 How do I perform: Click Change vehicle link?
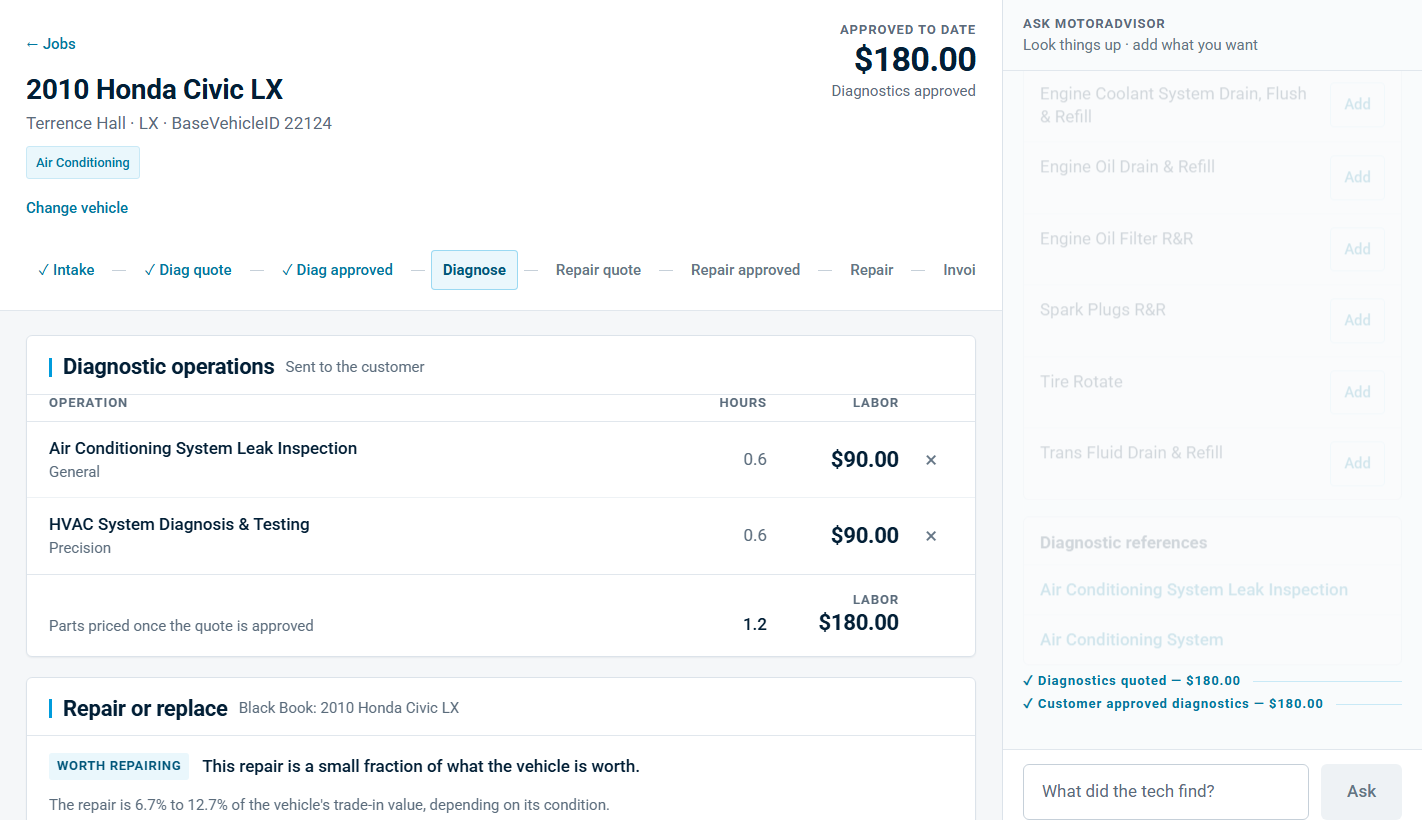(77, 208)
